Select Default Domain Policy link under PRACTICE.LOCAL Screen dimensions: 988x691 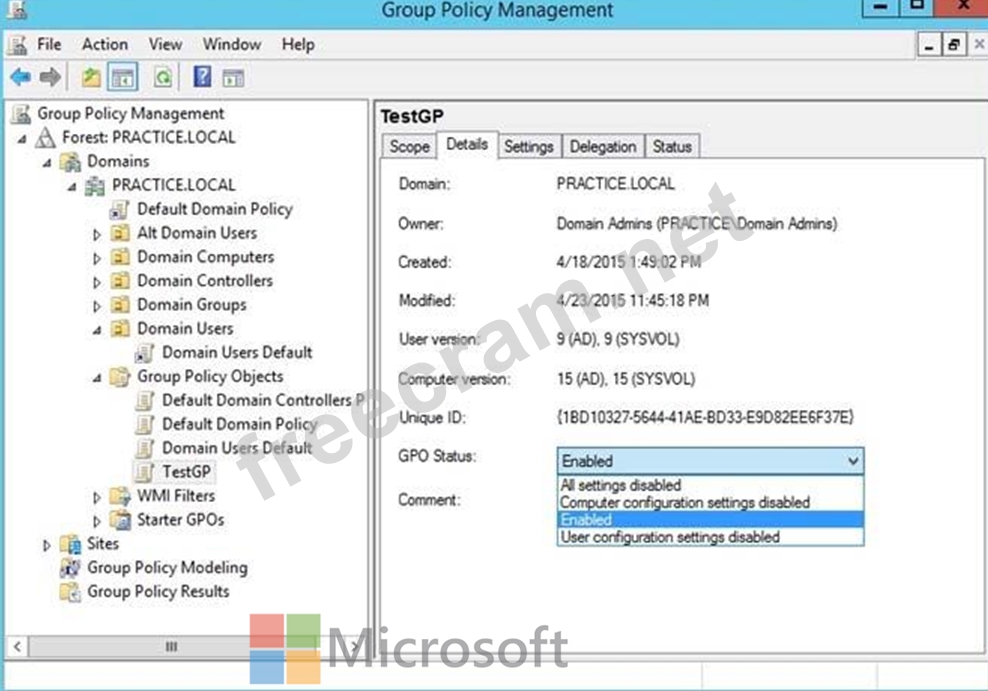click(214, 209)
